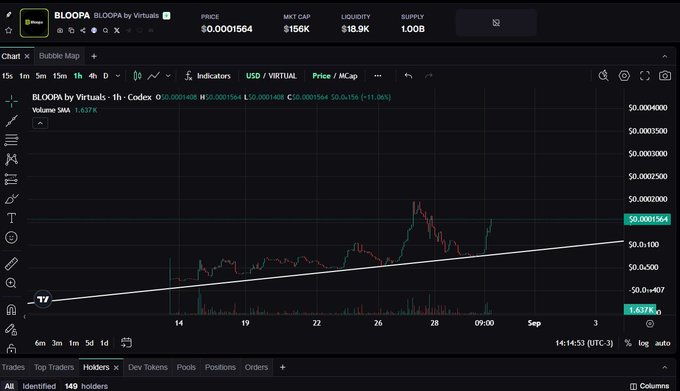Collapse the chart panel with chevron
This screenshot has width=680, height=391.
pos(665,56)
